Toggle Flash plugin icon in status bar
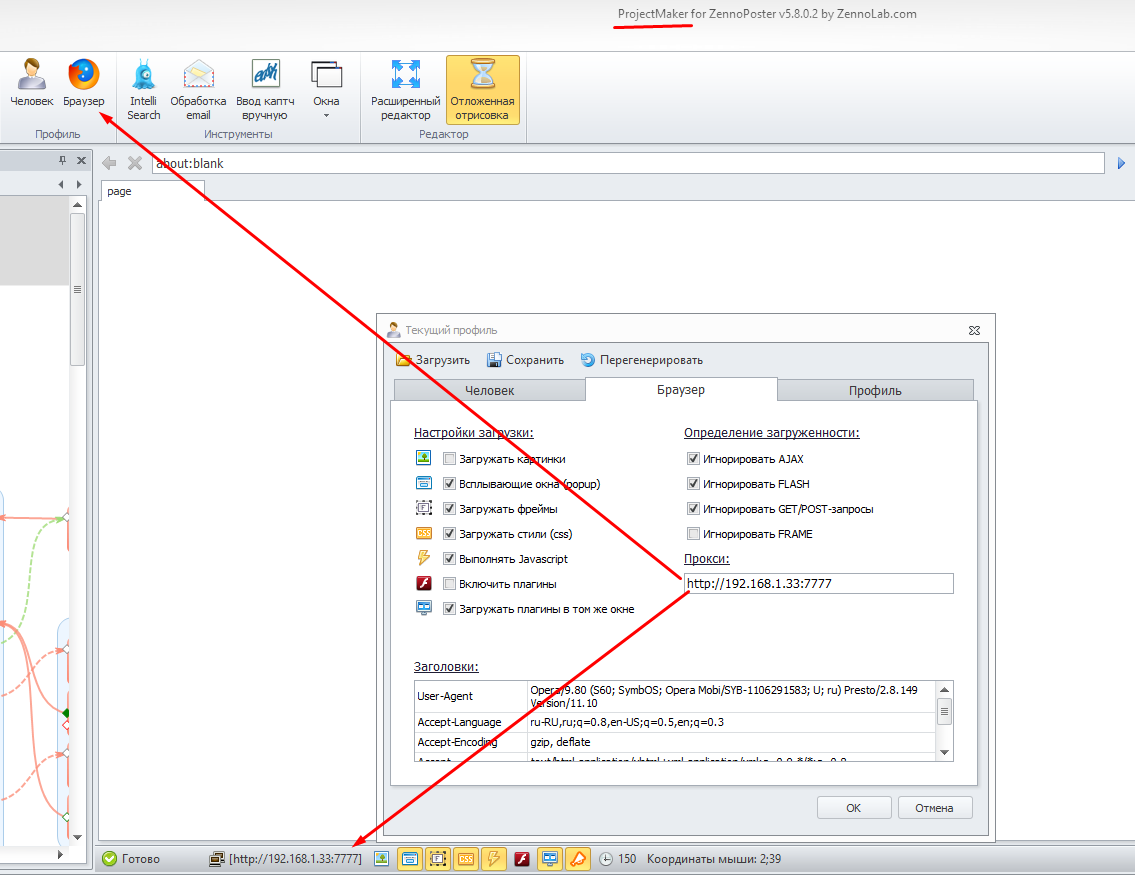 522,859
